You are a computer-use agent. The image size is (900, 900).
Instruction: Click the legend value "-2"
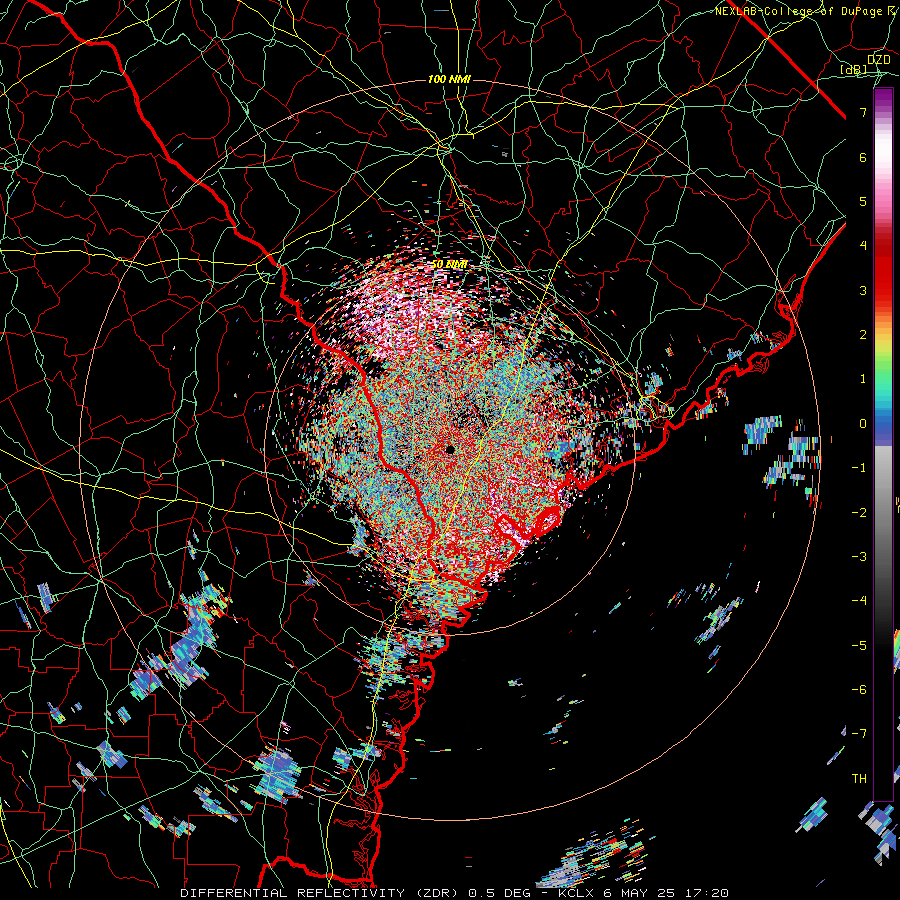(859, 513)
